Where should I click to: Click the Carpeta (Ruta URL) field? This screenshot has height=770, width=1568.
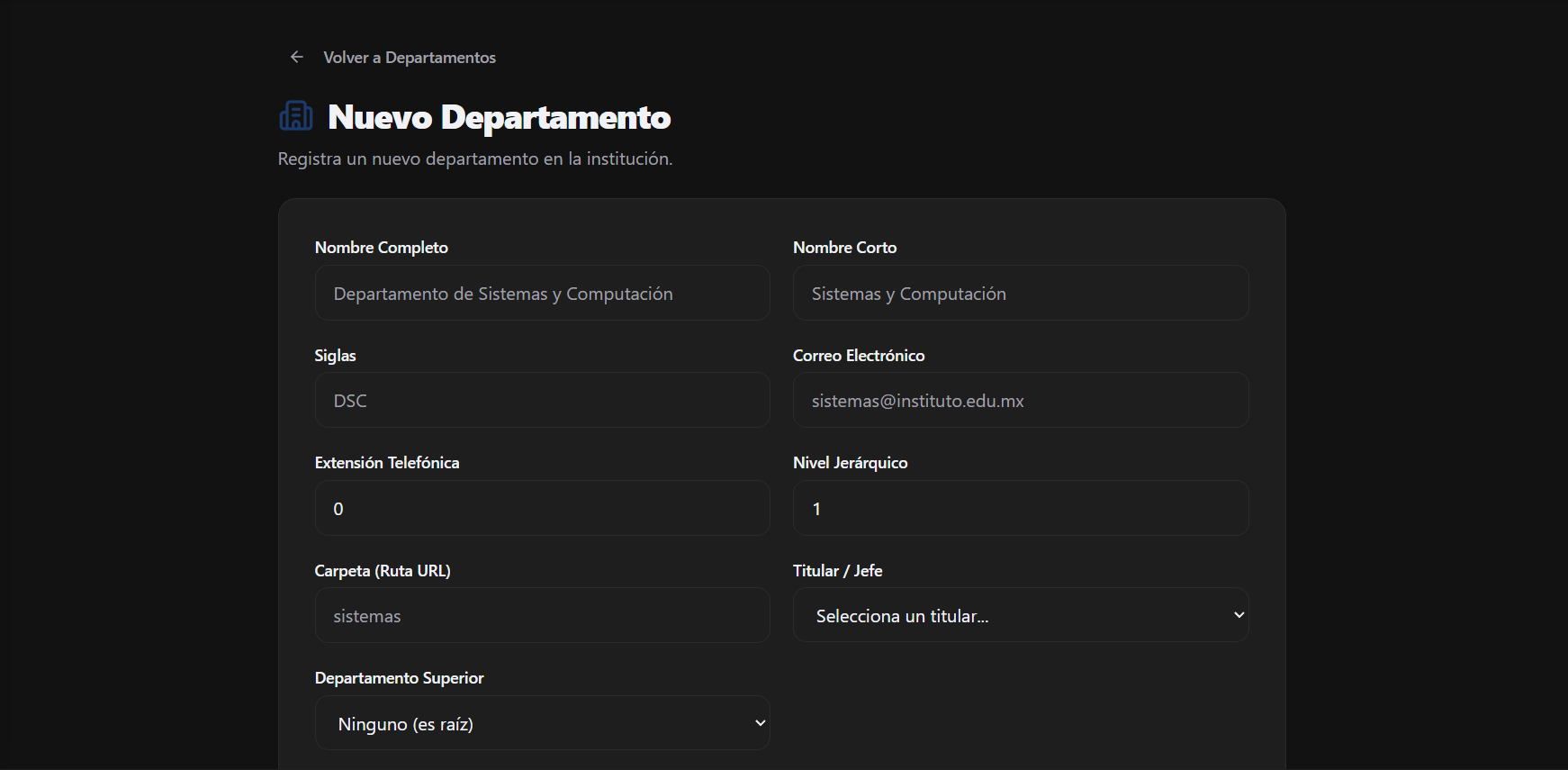[x=543, y=615]
